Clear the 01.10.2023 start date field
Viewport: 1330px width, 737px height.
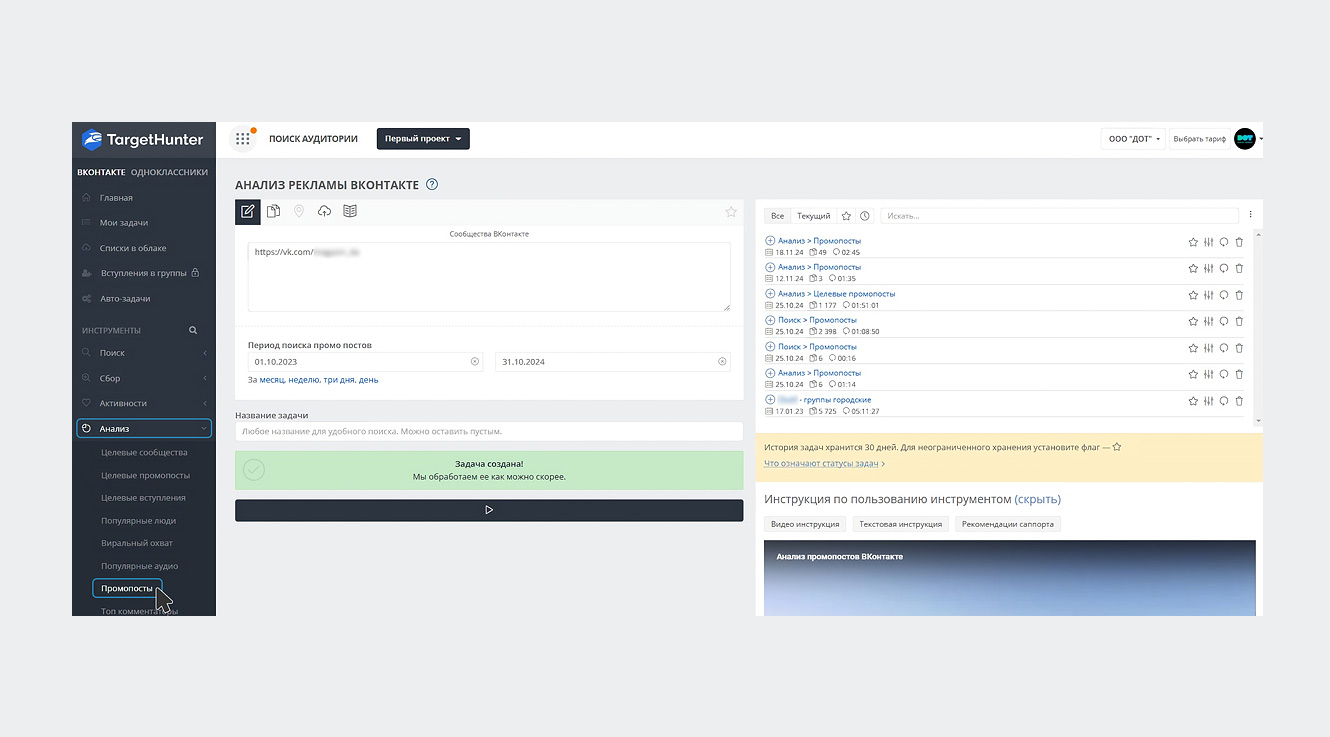(x=475, y=362)
